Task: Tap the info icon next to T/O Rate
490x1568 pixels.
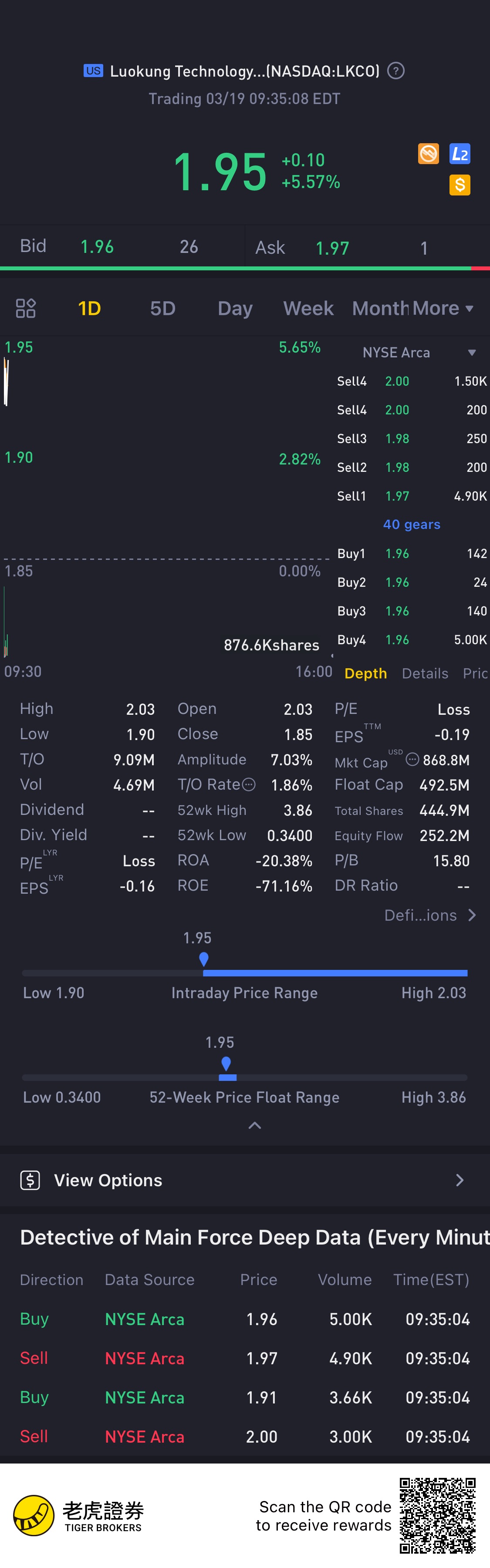Action: click(249, 784)
